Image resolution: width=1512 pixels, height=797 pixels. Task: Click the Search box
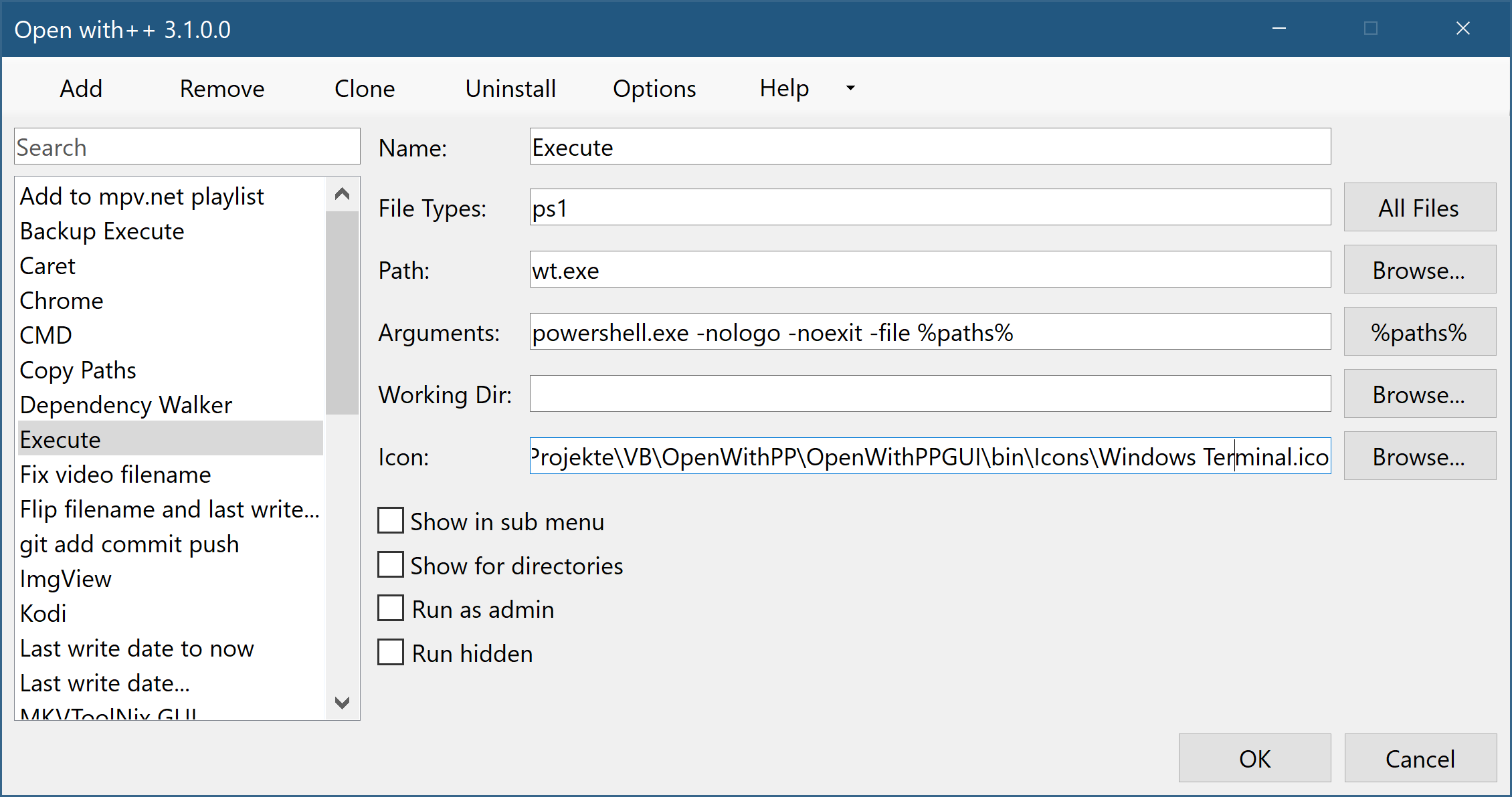(186, 146)
